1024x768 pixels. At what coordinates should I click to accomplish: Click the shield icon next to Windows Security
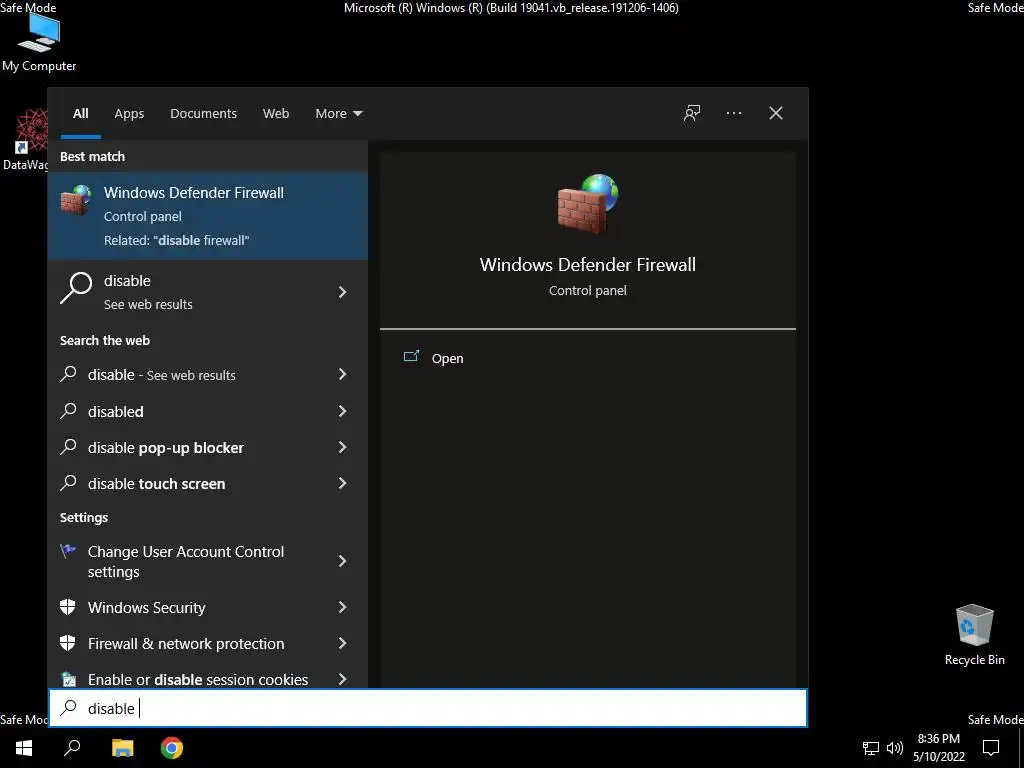[x=68, y=607]
